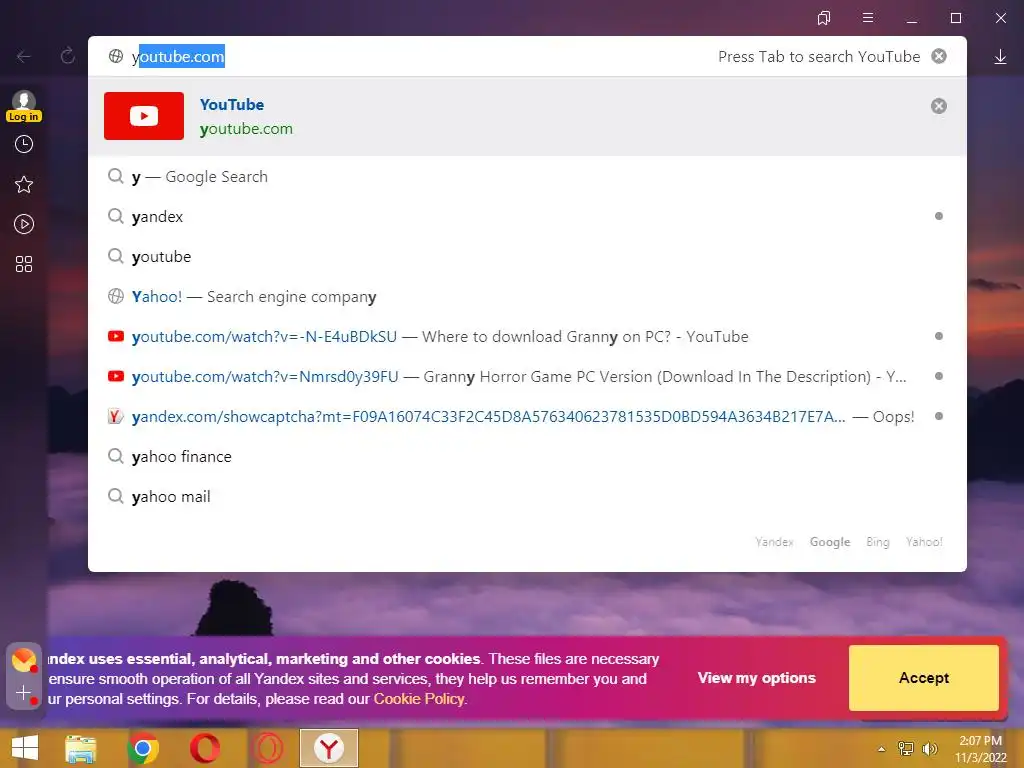Image resolution: width=1024 pixels, height=768 pixels.
Task: Add a sidebar item with plus icon
Action: coord(24,693)
